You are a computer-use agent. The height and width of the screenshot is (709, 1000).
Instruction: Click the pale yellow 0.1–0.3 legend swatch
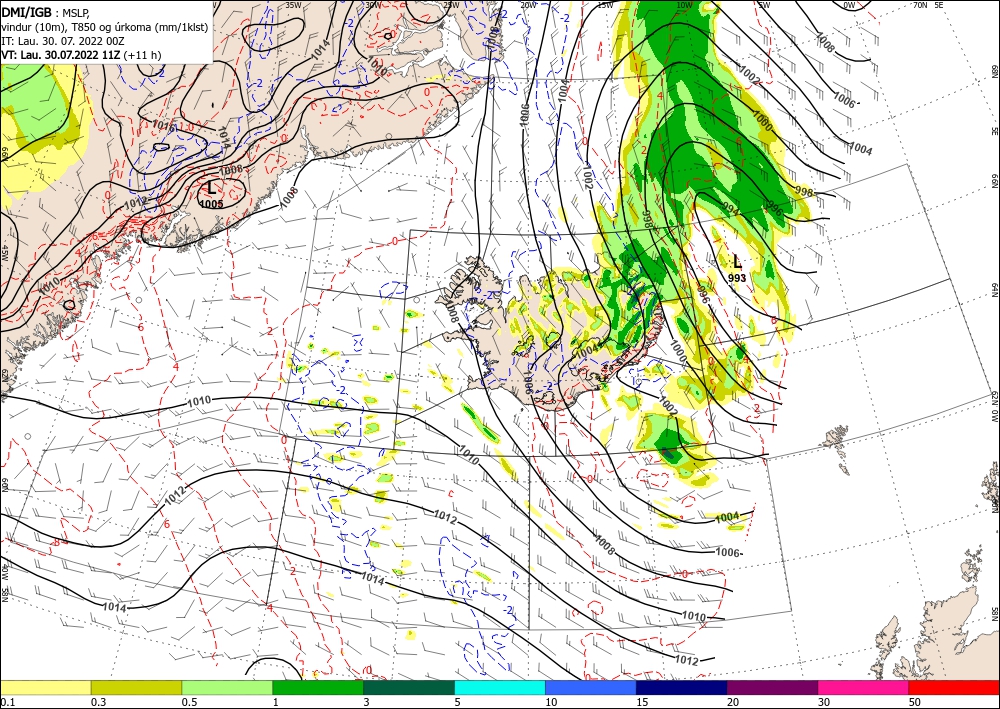tap(45, 687)
